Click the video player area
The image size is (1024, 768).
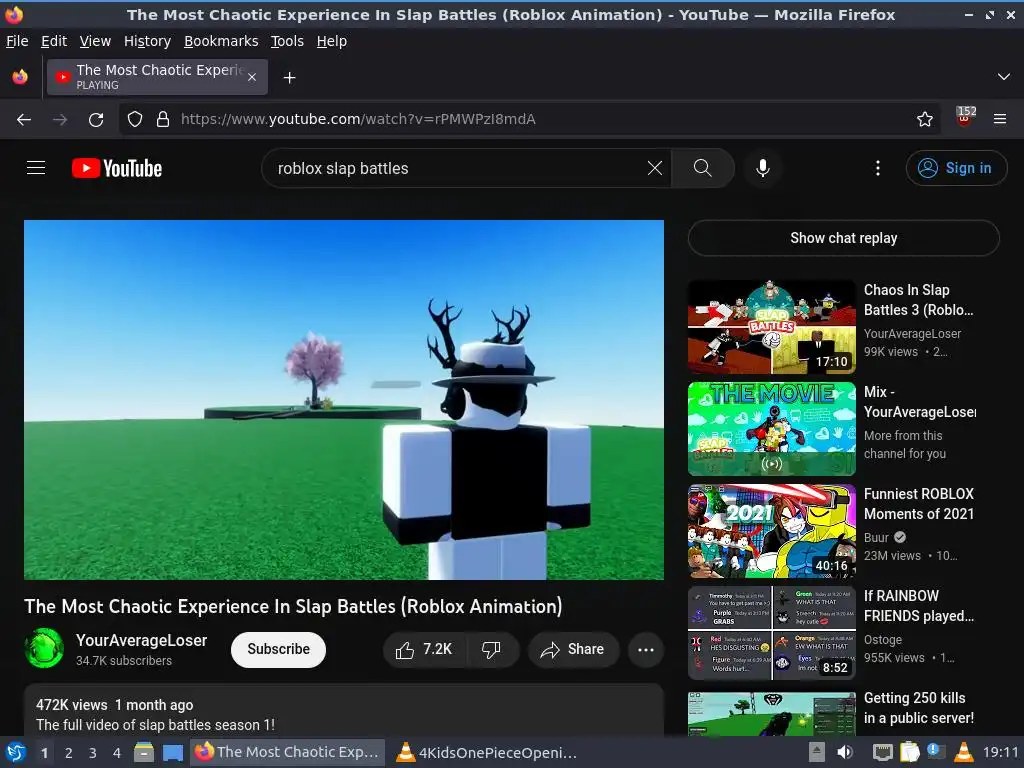(344, 400)
